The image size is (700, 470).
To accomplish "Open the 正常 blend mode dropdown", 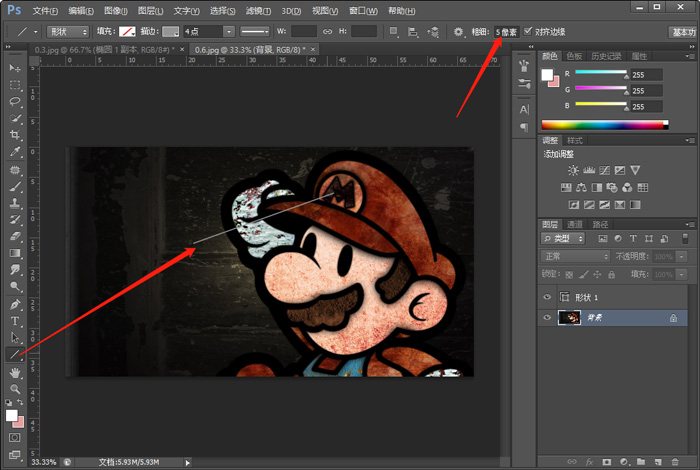I will pyautogui.click(x=575, y=257).
